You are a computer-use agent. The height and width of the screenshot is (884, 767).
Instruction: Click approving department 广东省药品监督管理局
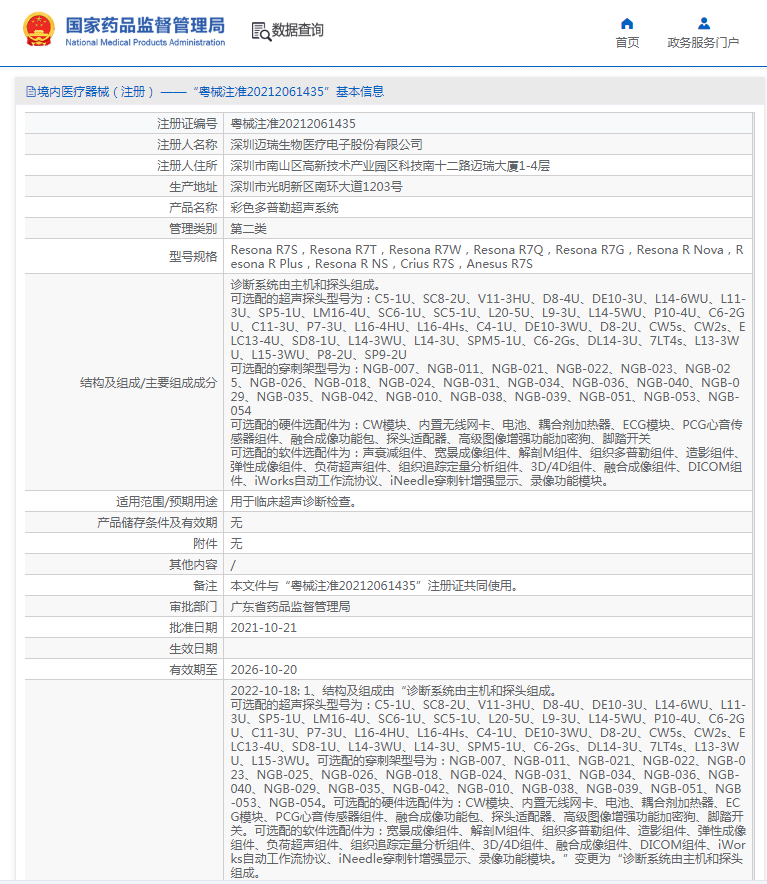[290, 606]
